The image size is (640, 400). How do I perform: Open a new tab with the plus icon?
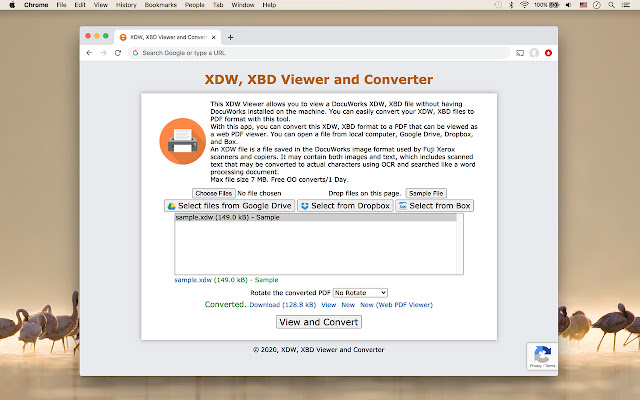(231, 37)
